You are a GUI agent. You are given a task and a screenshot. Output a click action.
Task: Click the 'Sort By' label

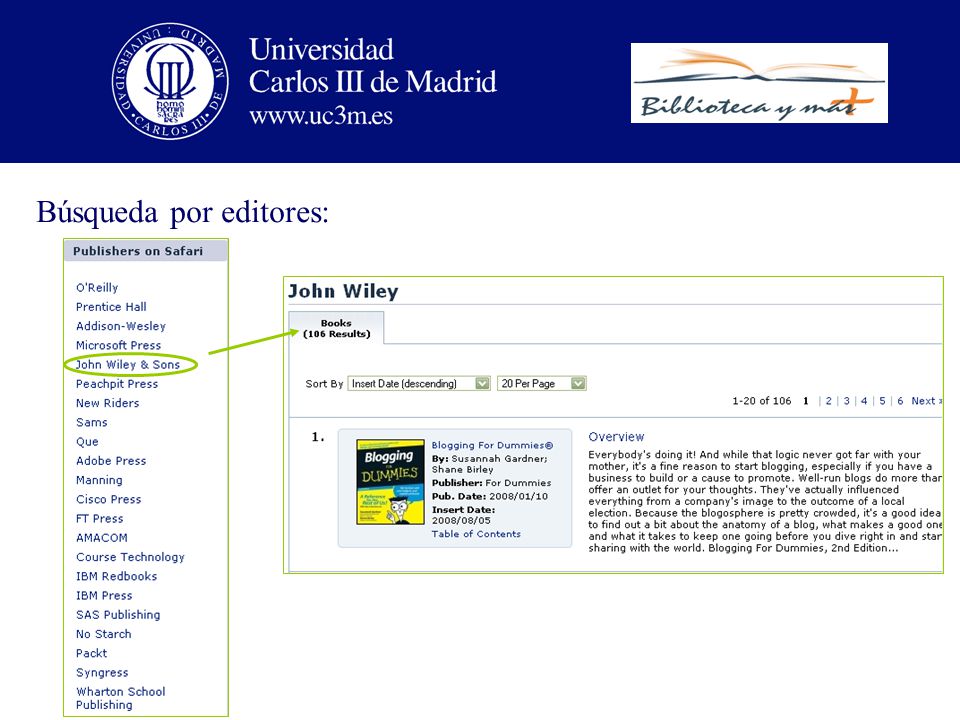pyautogui.click(x=324, y=384)
